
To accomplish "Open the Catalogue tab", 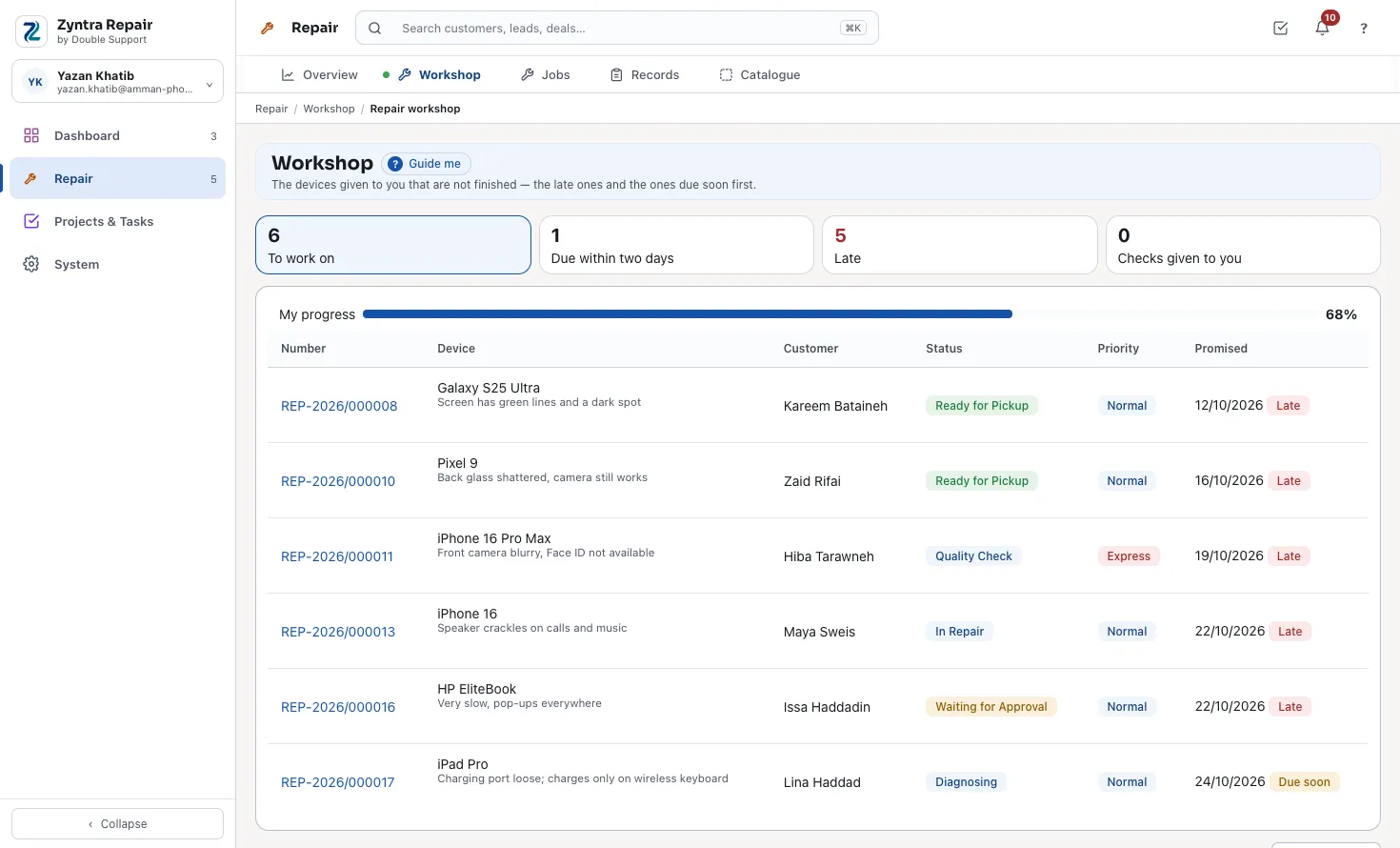I will [760, 75].
